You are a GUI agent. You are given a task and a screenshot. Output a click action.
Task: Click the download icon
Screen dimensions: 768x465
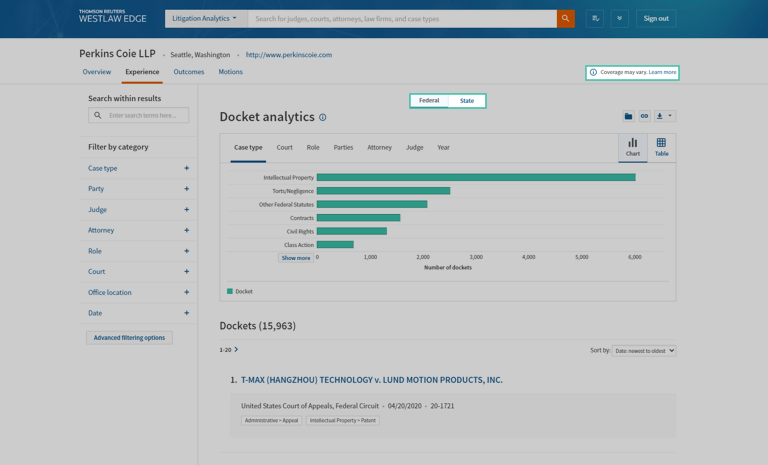660,116
